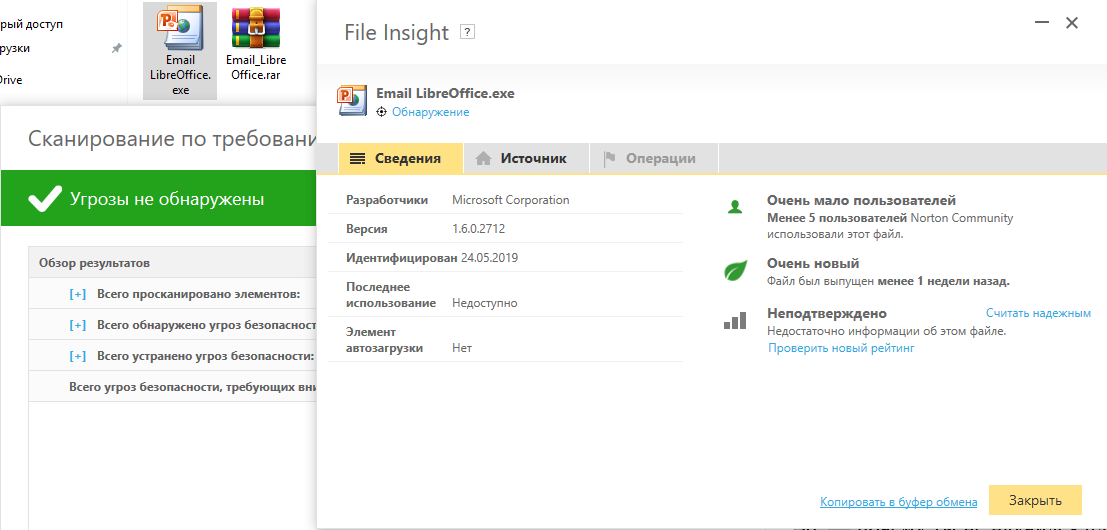Switch to the Сведения tab
This screenshot has height=530, width=1107.
point(401,158)
